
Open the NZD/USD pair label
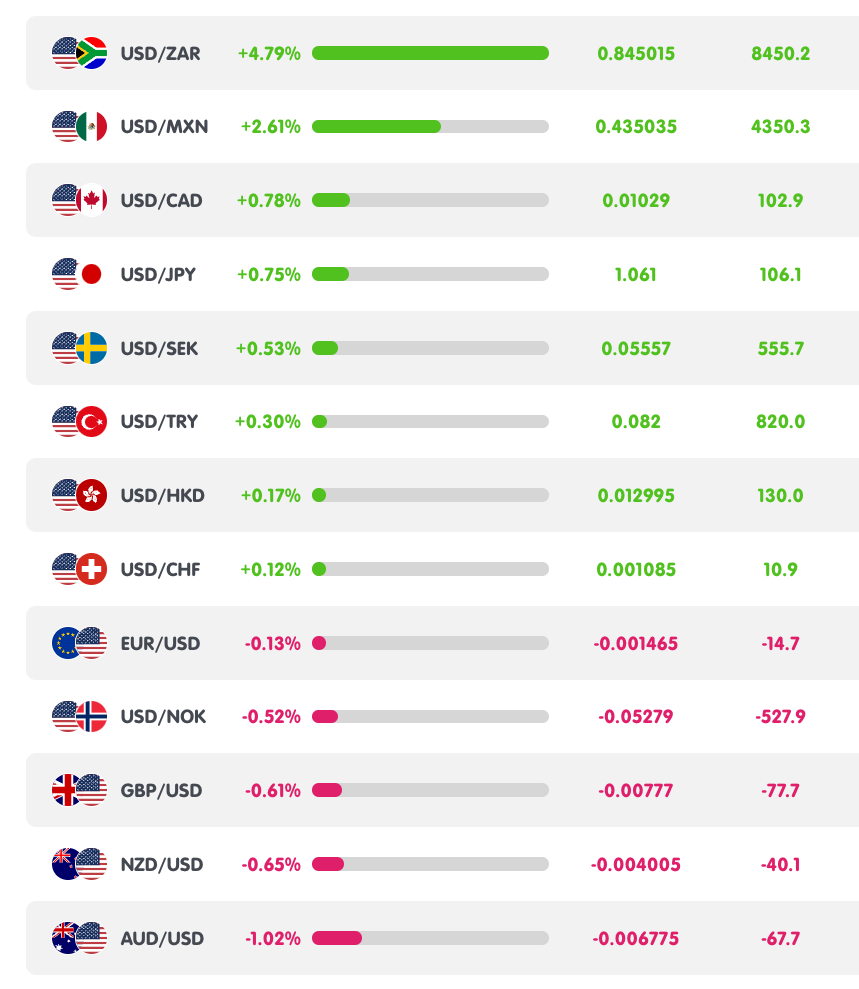[x=162, y=864]
